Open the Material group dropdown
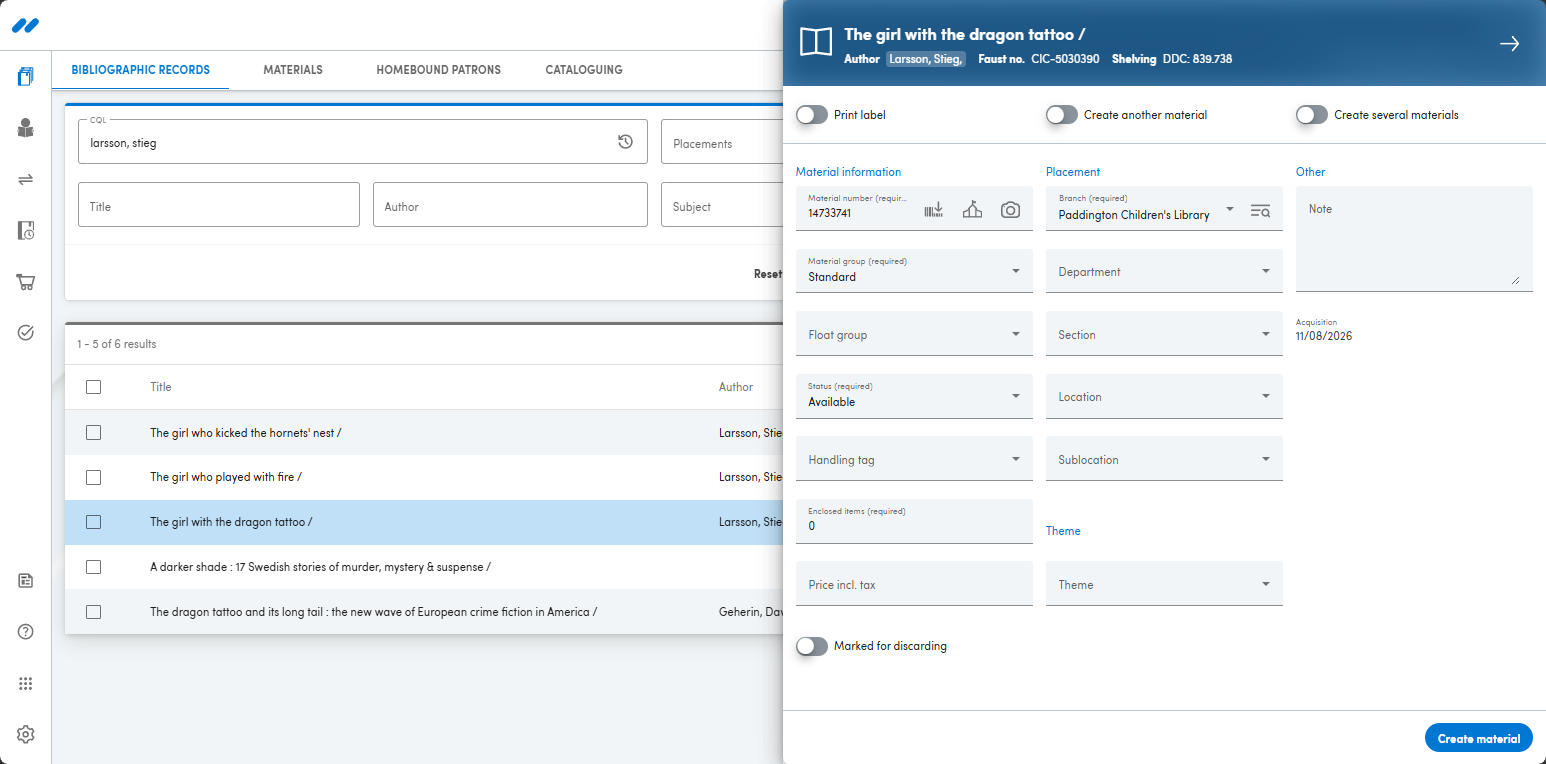Image resolution: width=1546 pixels, height=764 pixels. point(914,271)
